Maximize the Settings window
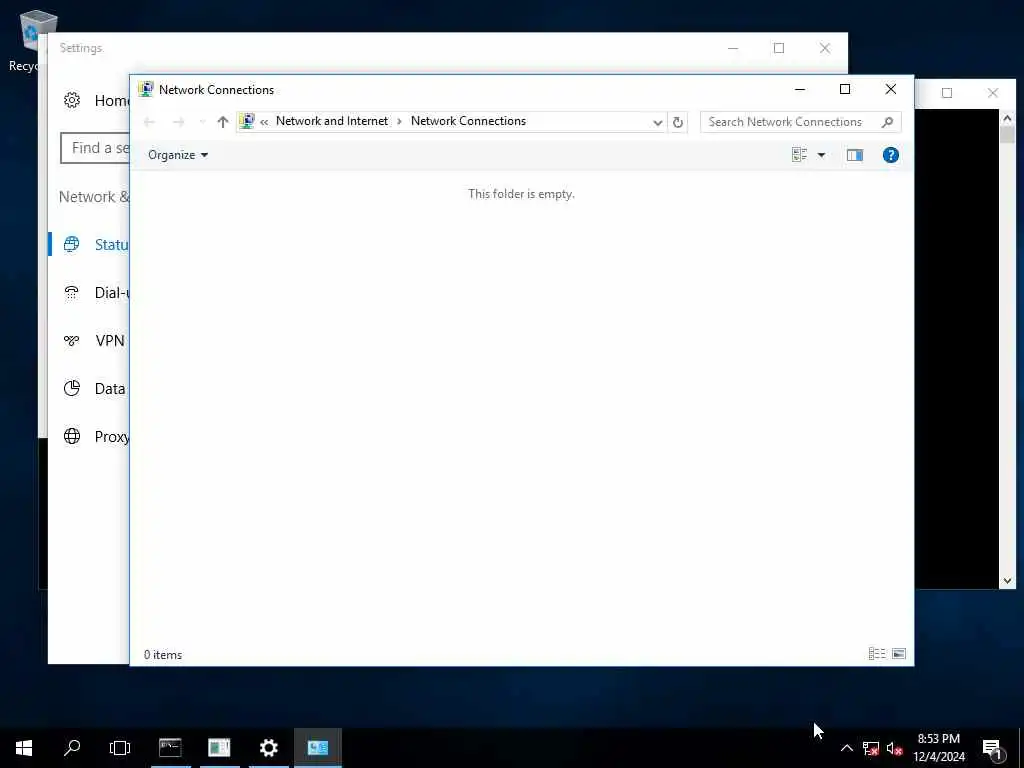 pos(778,48)
